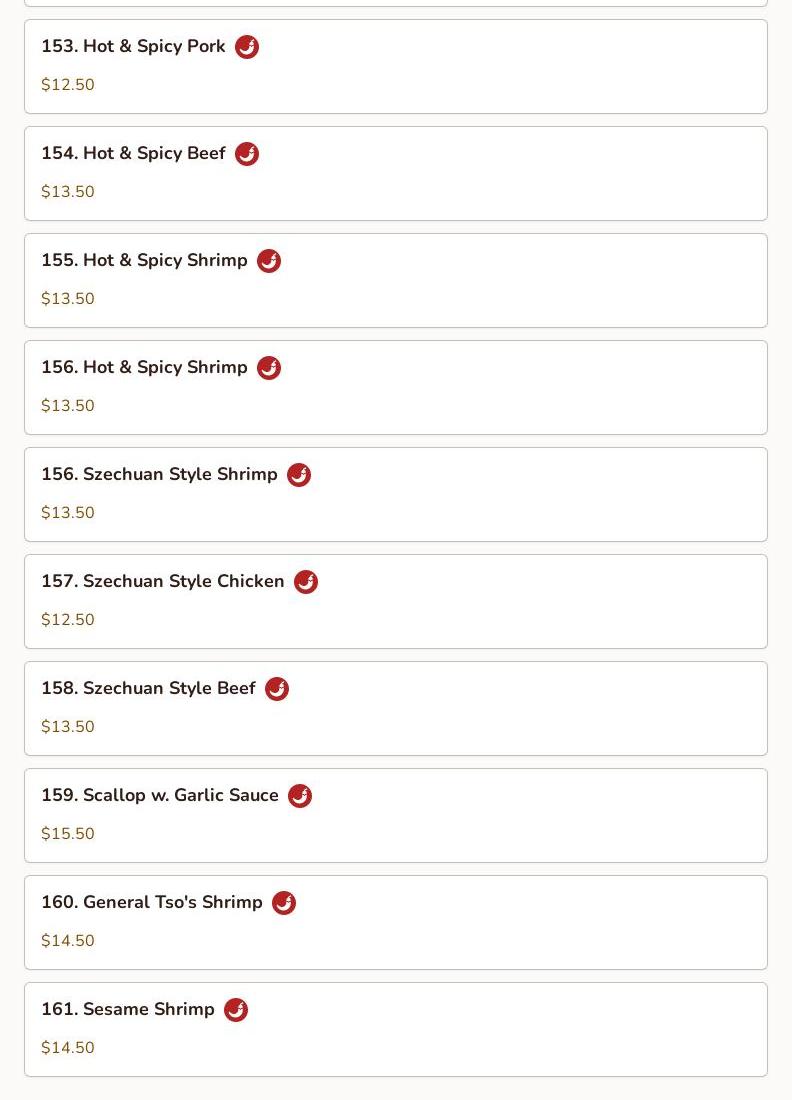This screenshot has height=1100, width=792.
Task: Tap the spicy icon next to Sesame Shrimp
Action: click(x=236, y=1010)
